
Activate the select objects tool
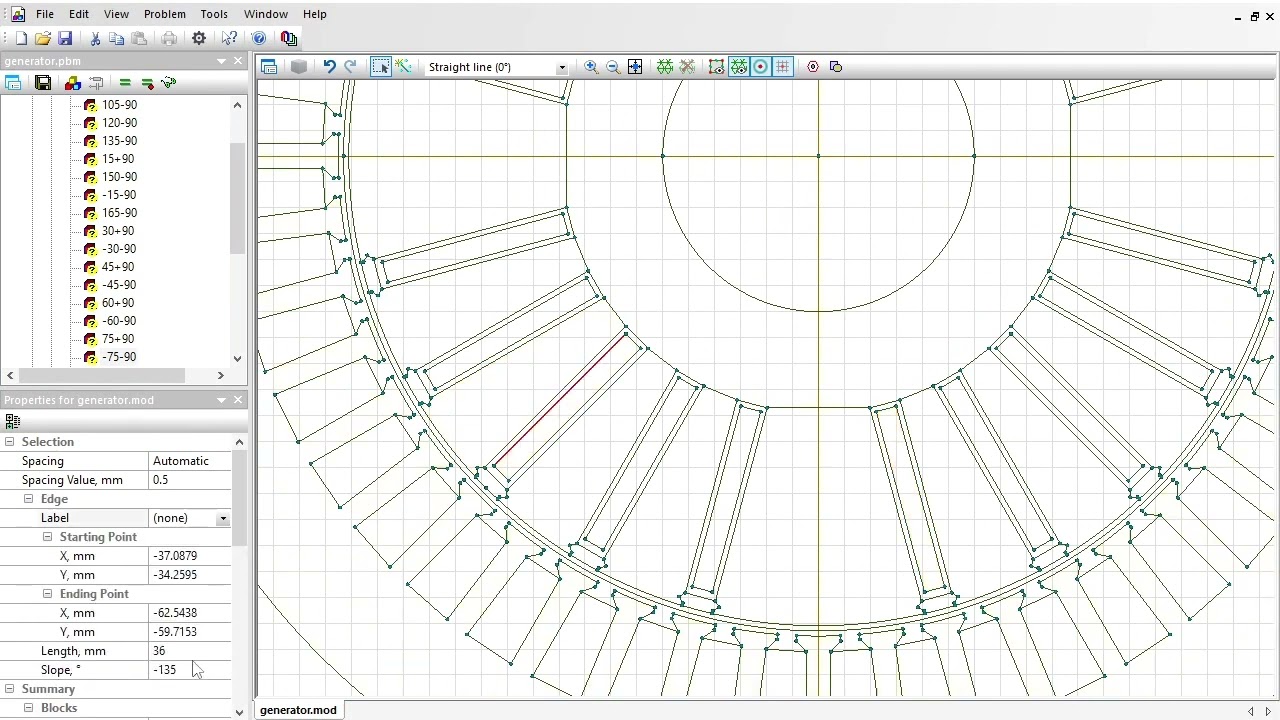click(x=381, y=67)
